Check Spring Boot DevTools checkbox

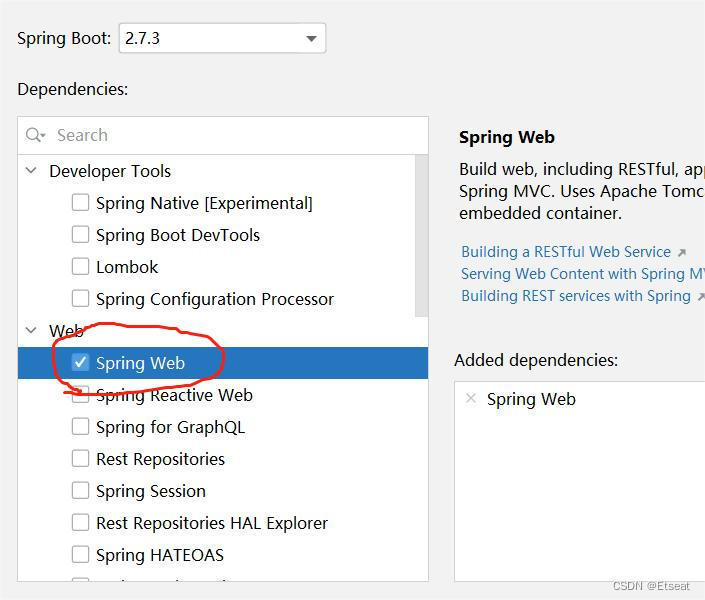coord(80,234)
